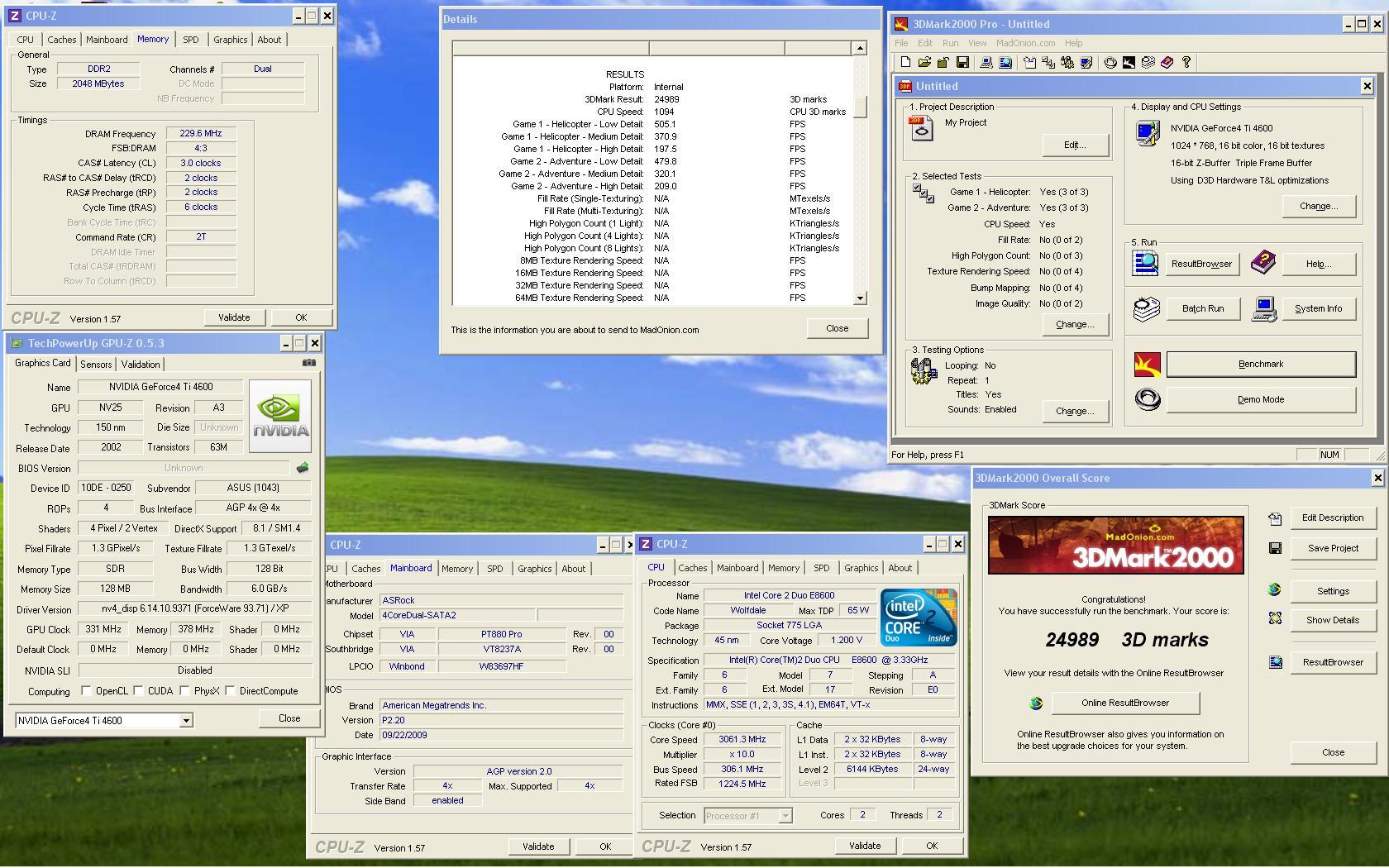The width and height of the screenshot is (1389, 868).
Task: Open the Graphics tab in CPU-Z mainboard window
Action: (x=534, y=569)
